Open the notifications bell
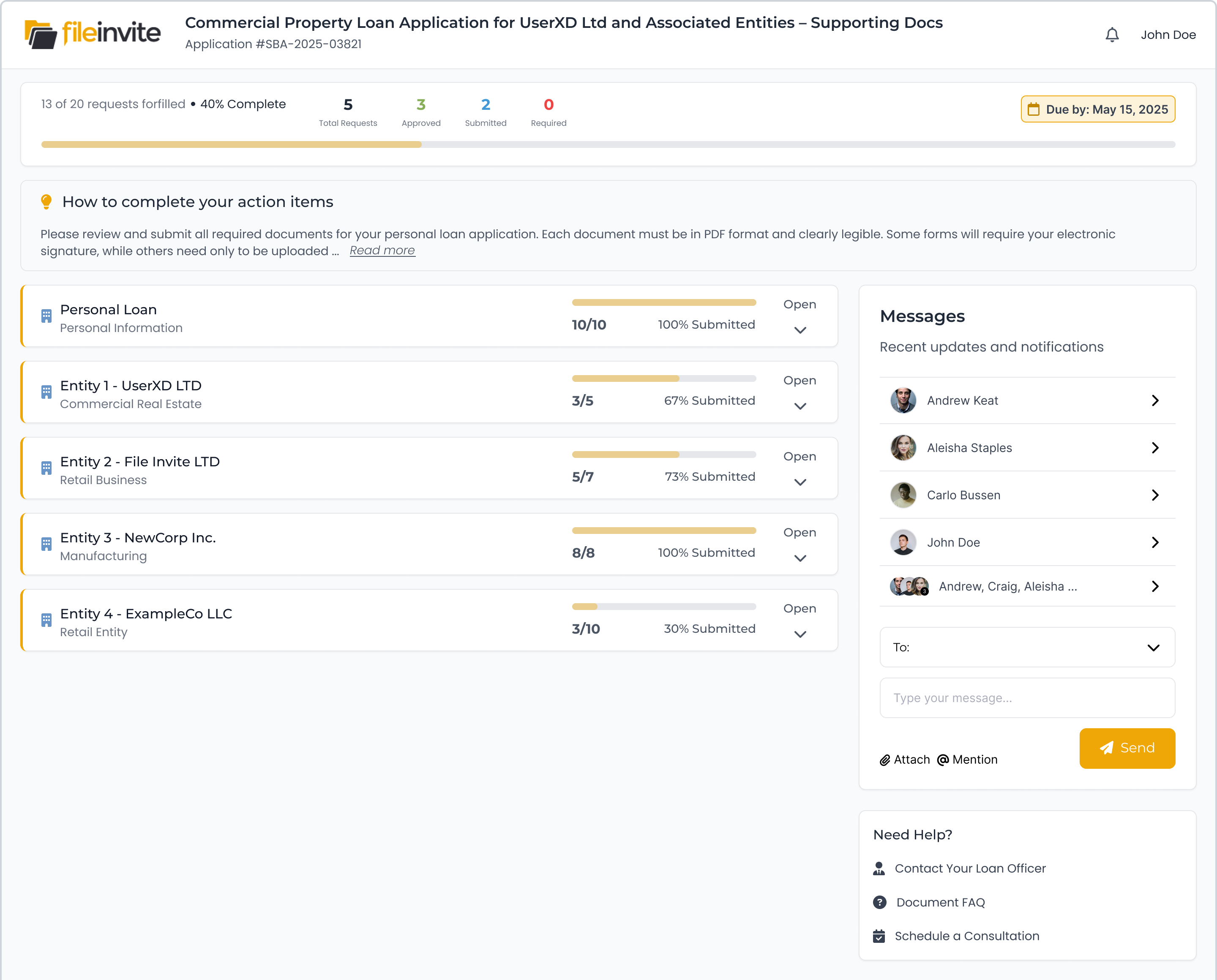The height and width of the screenshot is (980, 1217). tap(1111, 35)
